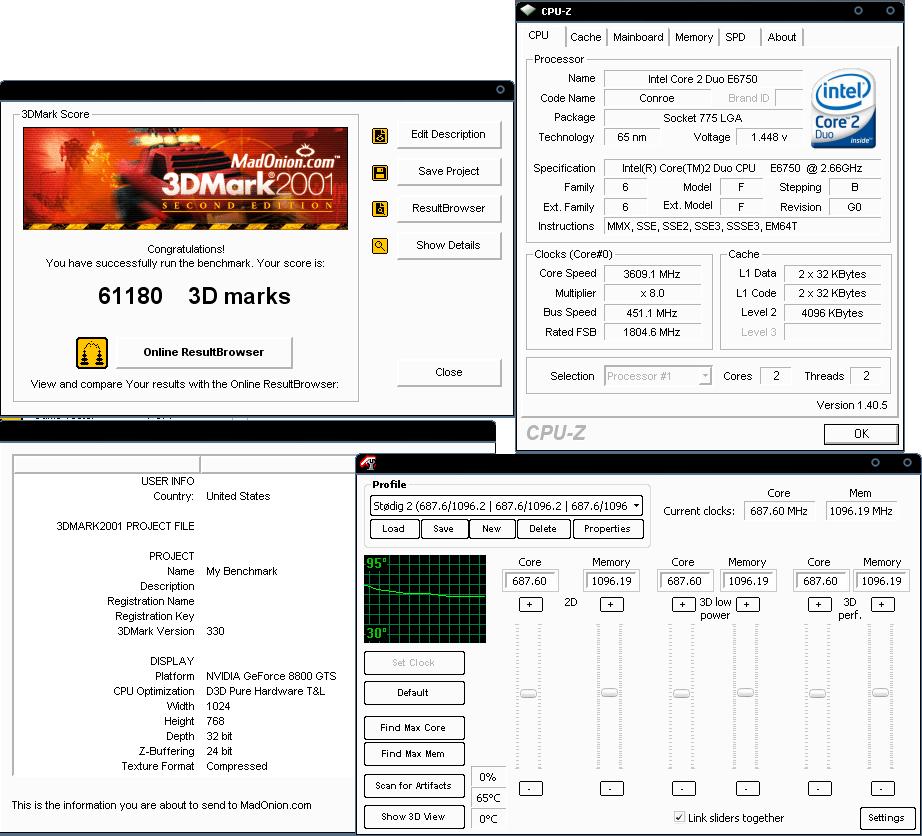Click the CPU-Z title bar icon
922x836 pixels.
coord(528,10)
